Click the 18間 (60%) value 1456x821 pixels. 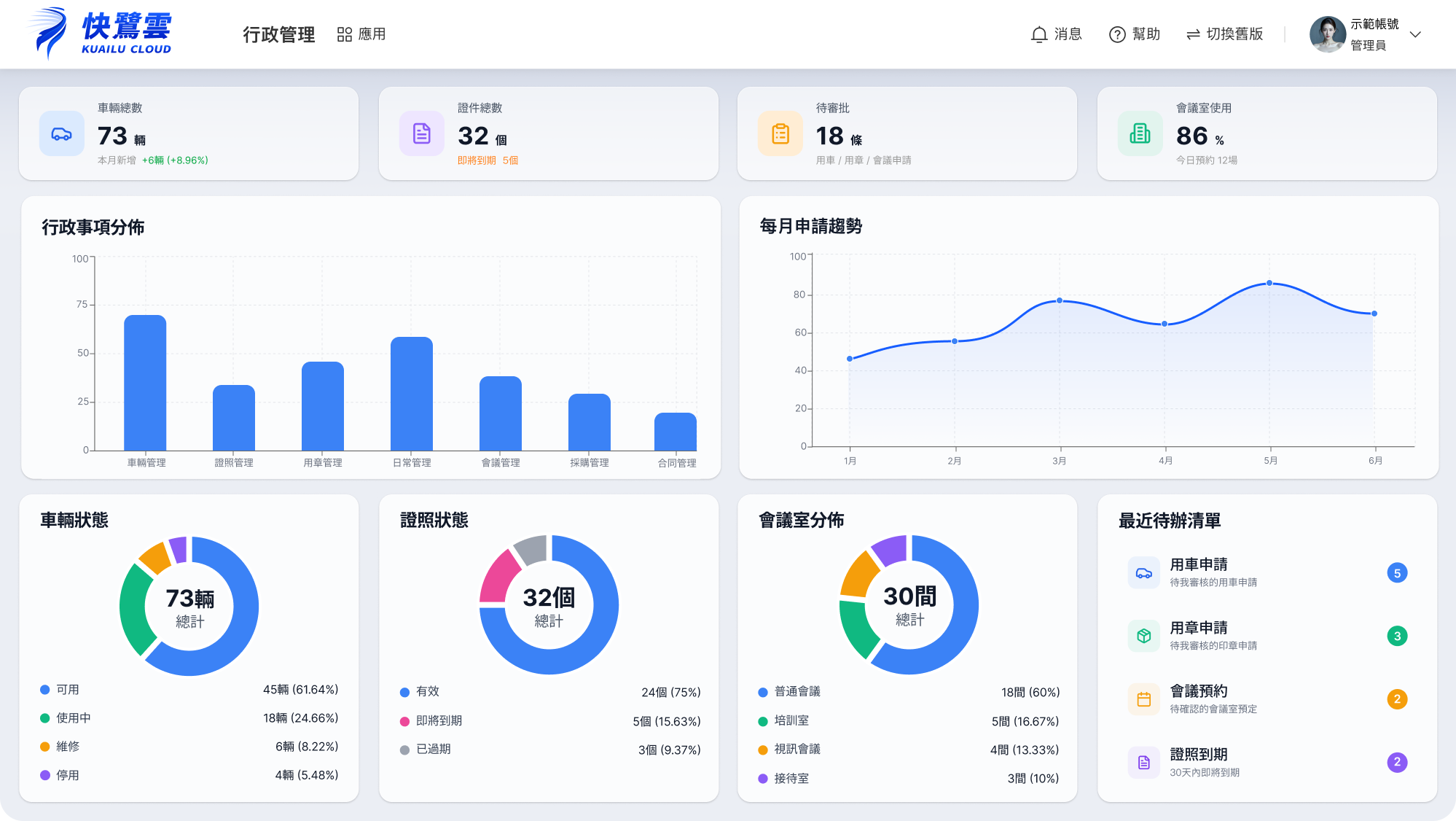click(1030, 692)
